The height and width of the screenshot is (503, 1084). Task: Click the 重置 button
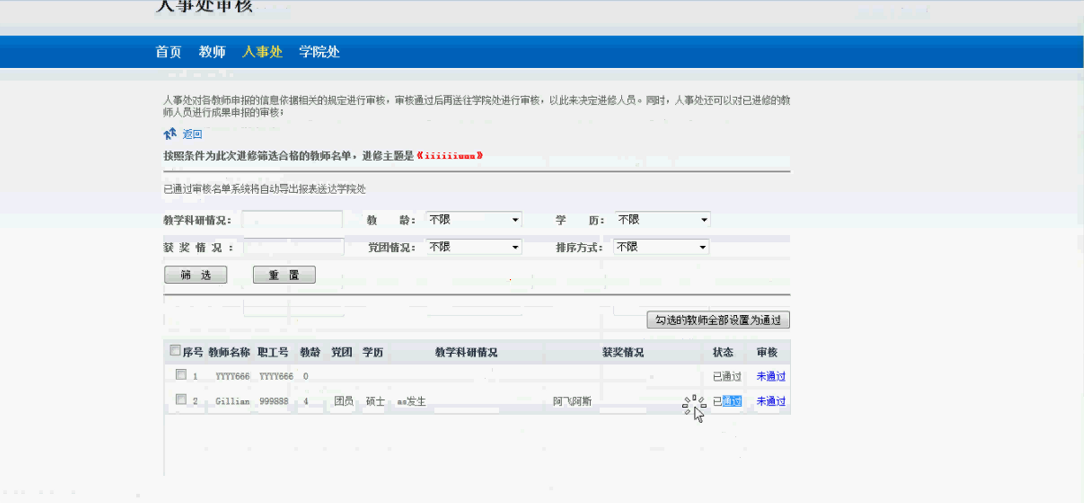coord(284,275)
